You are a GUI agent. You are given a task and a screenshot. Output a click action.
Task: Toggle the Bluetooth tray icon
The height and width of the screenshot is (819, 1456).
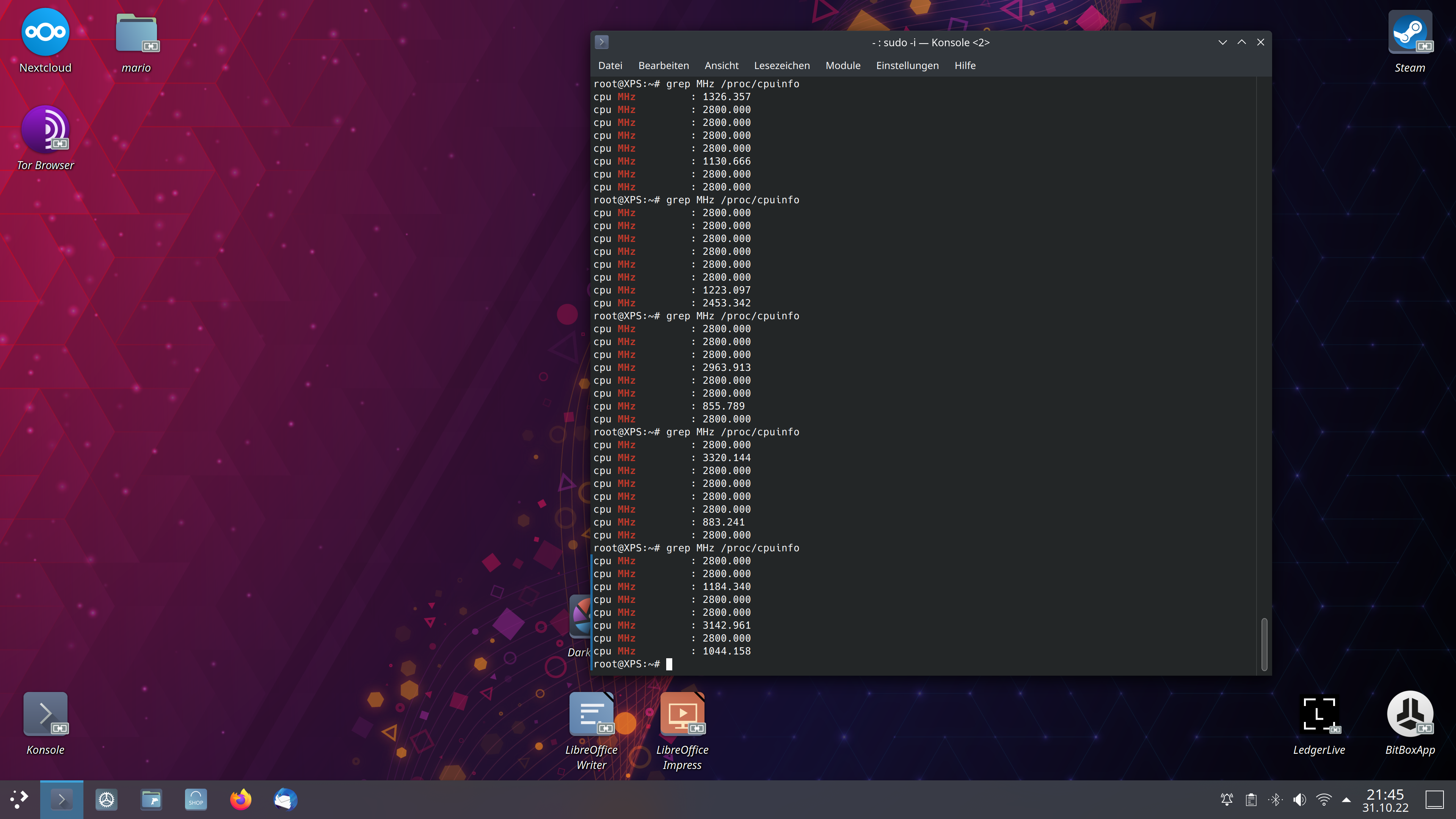click(x=1275, y=799)
